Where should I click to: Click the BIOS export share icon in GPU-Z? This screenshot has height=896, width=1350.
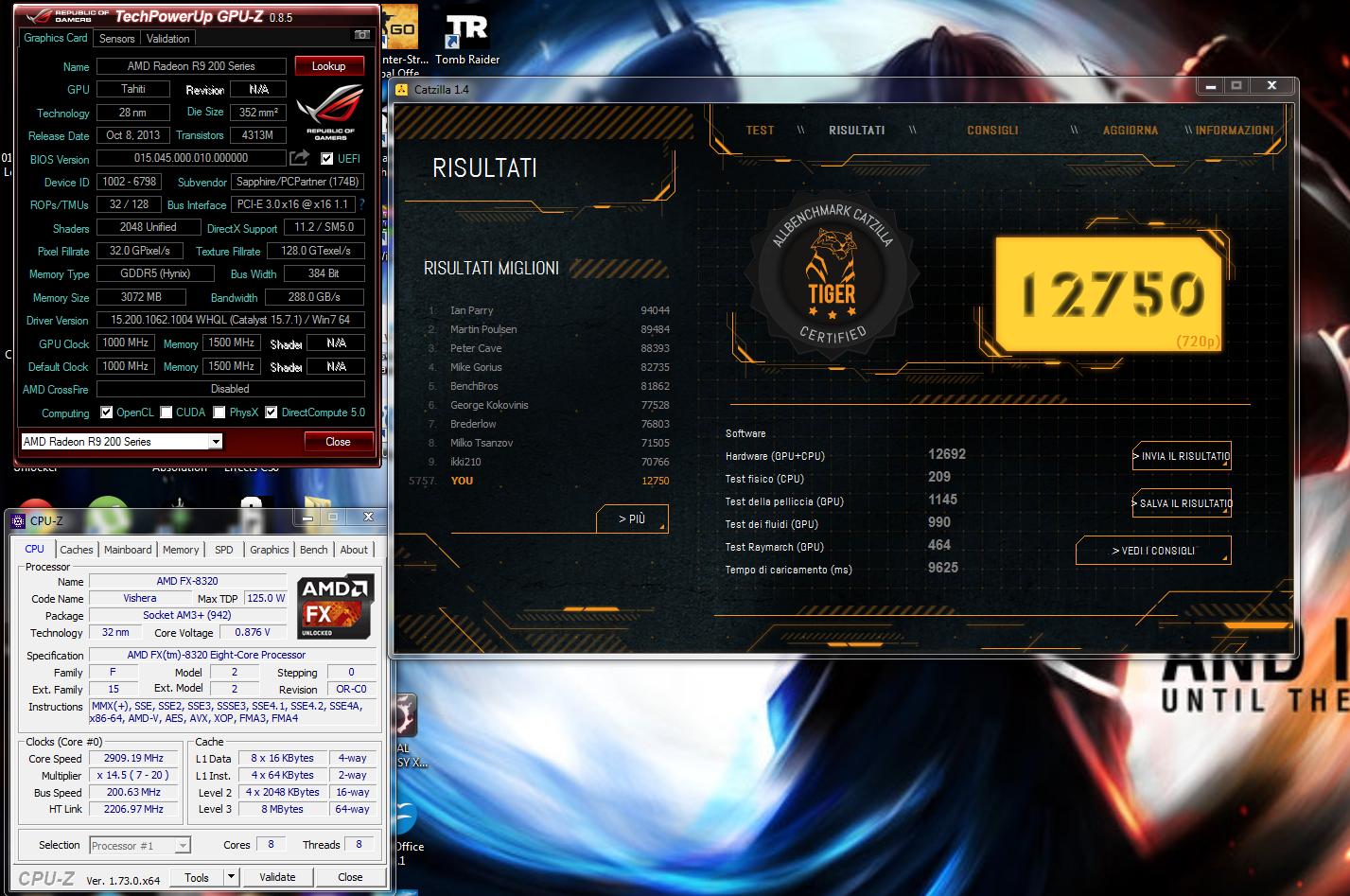pyautogui.click(x=299, y=158)
